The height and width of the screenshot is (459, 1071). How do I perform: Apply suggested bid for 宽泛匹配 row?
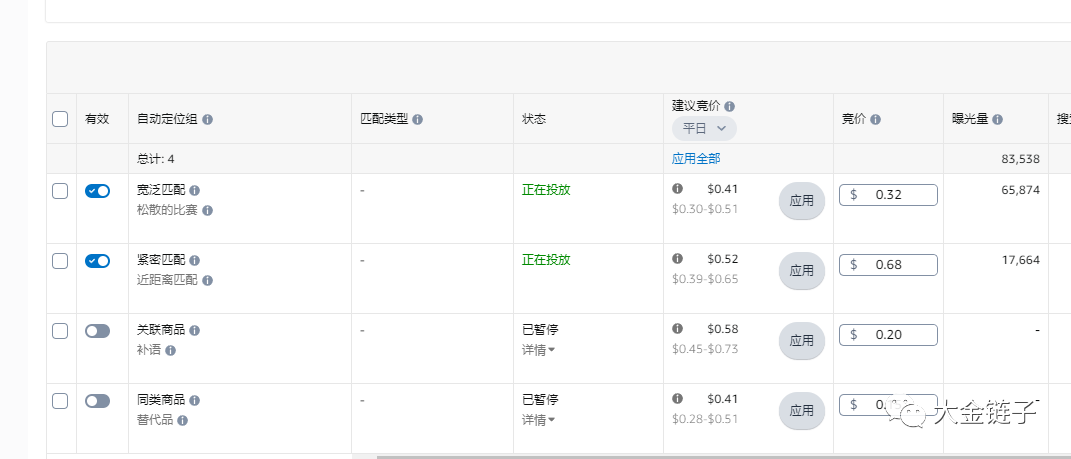[x=801, y=200]
